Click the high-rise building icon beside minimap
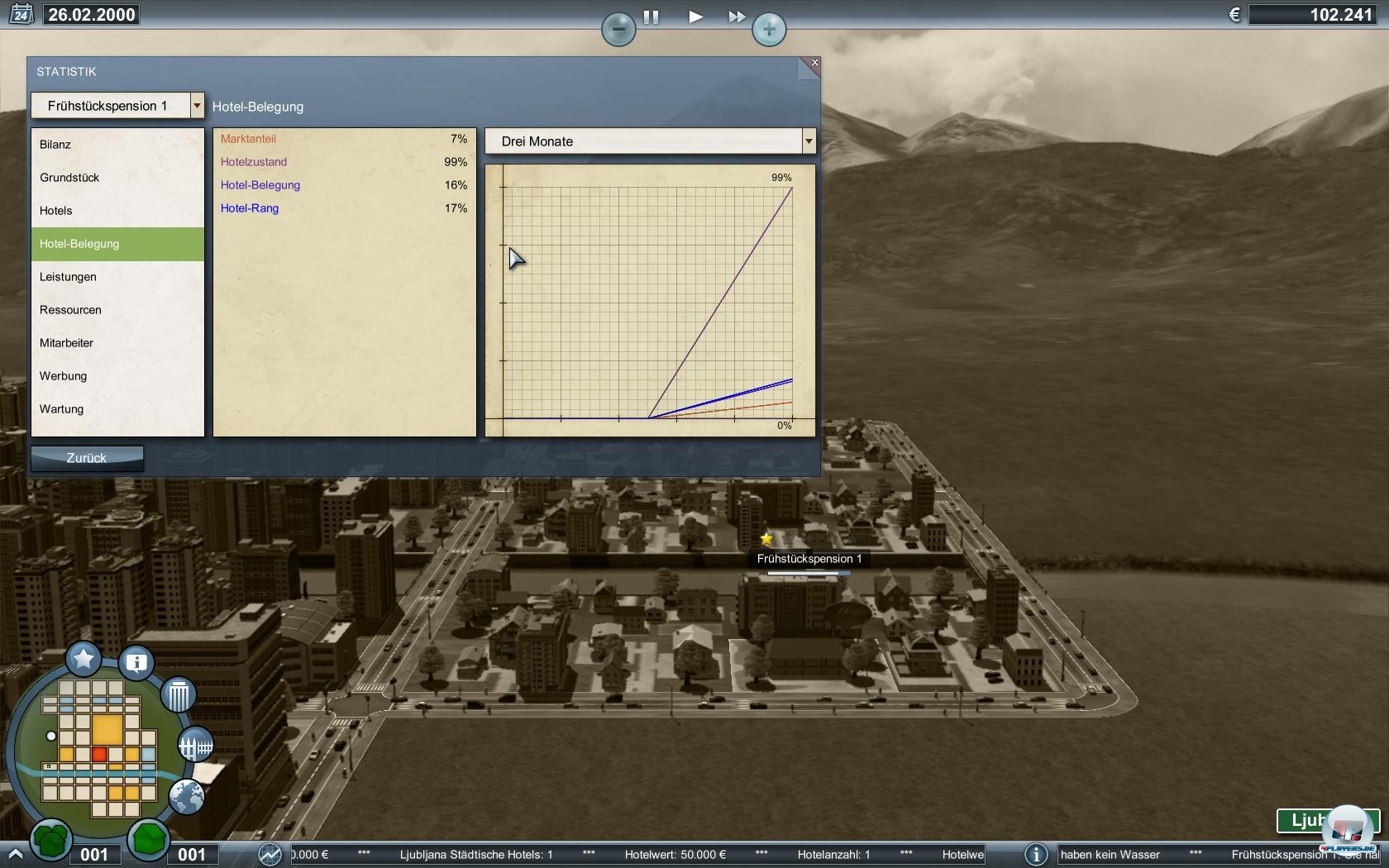The image size is (1389, 868). coord(178,695)
